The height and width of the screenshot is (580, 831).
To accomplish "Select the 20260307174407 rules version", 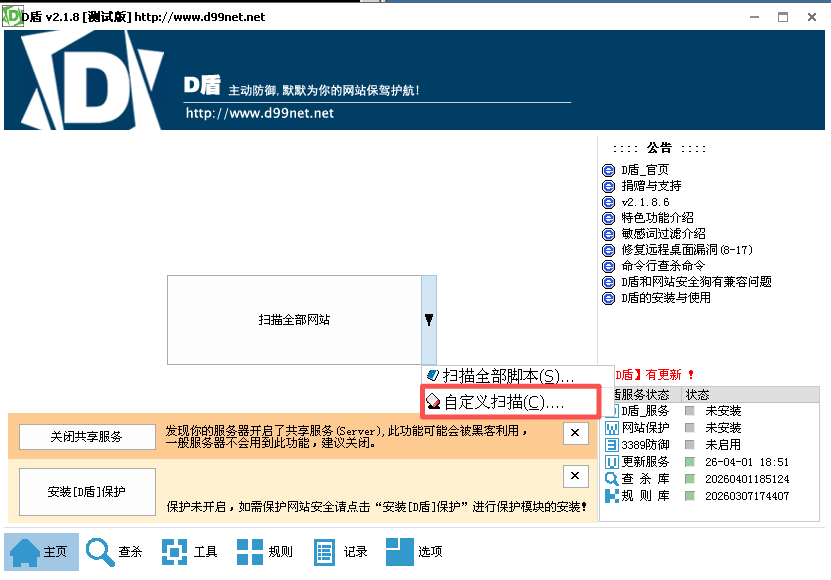I will coord(747,496).
